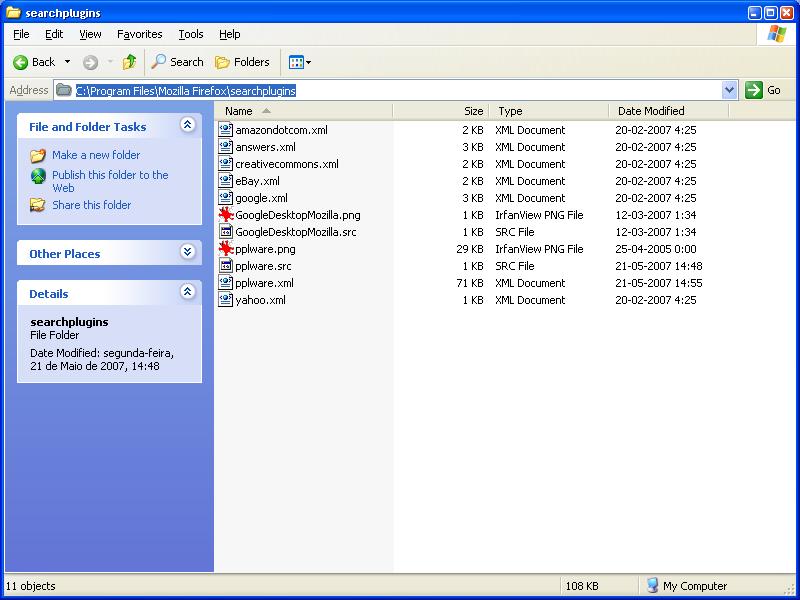Screen dimensions: 800x600
Task: Open the Tools menu
Action: 191,34
